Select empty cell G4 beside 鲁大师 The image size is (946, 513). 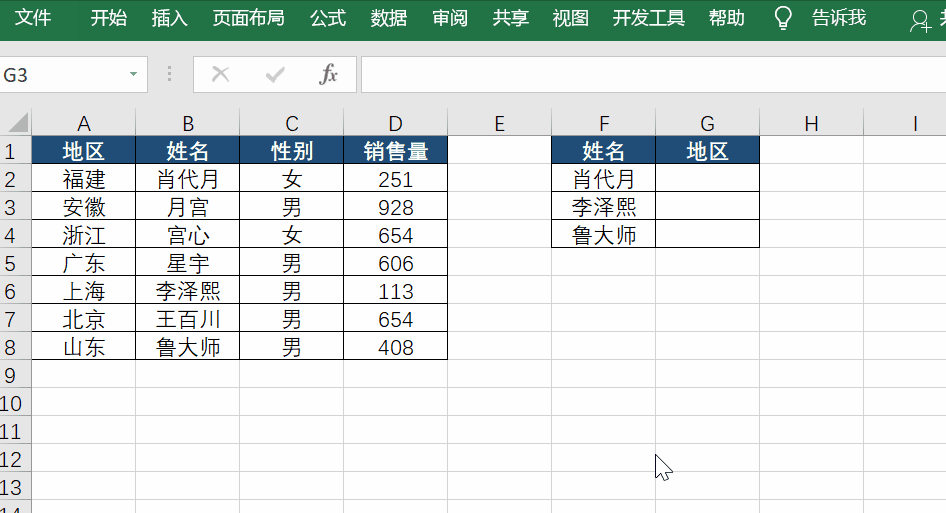(707, 235)
